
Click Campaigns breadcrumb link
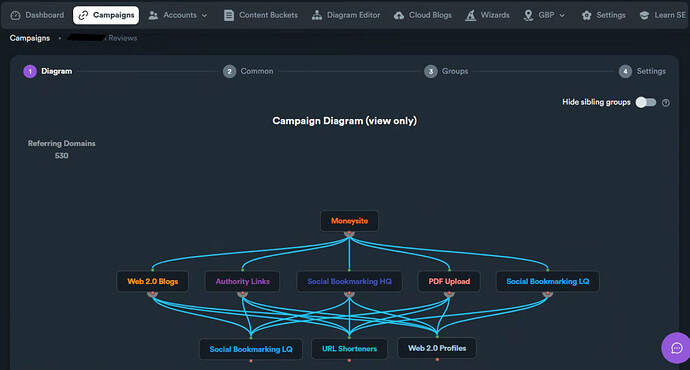click(30, 38)
